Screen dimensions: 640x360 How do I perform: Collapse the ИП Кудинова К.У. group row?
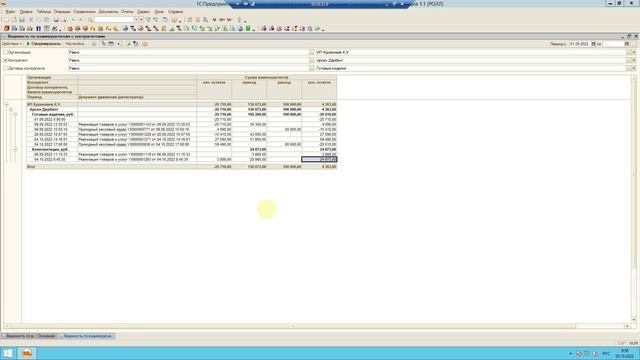point(7,104)
